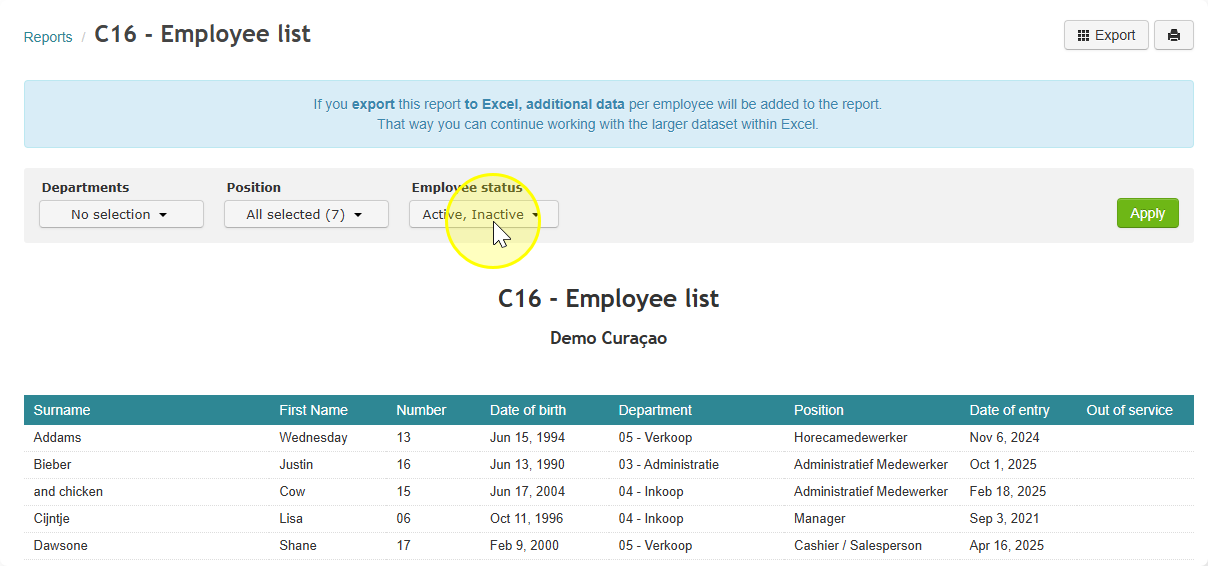Select surname Dawsone row
1208x566 pixels.
(59, 545)
